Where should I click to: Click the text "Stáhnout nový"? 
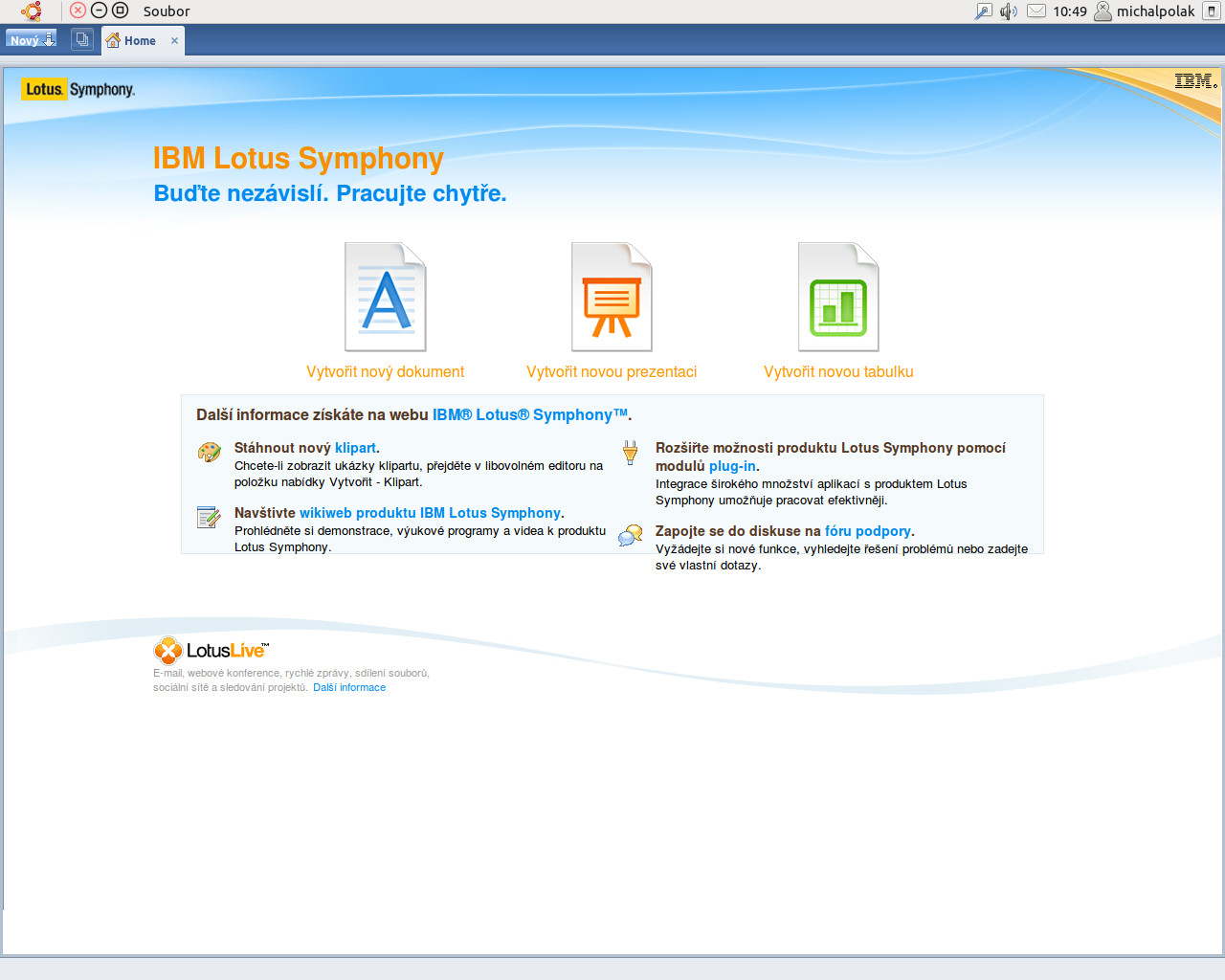(282, 448)
